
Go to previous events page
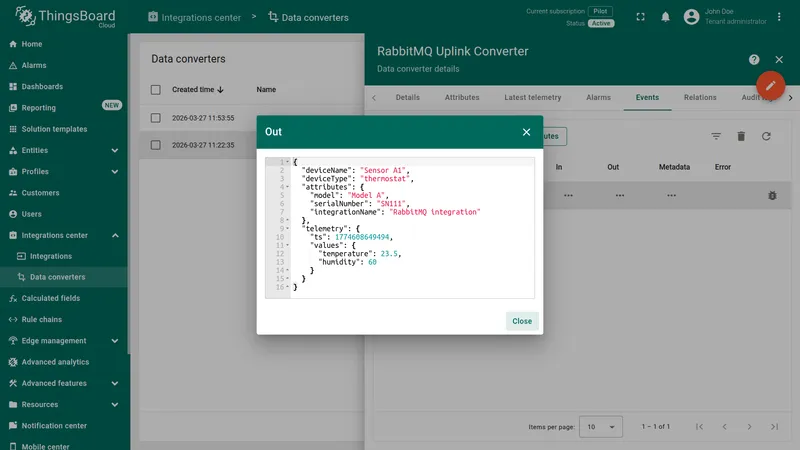(724, 427)
